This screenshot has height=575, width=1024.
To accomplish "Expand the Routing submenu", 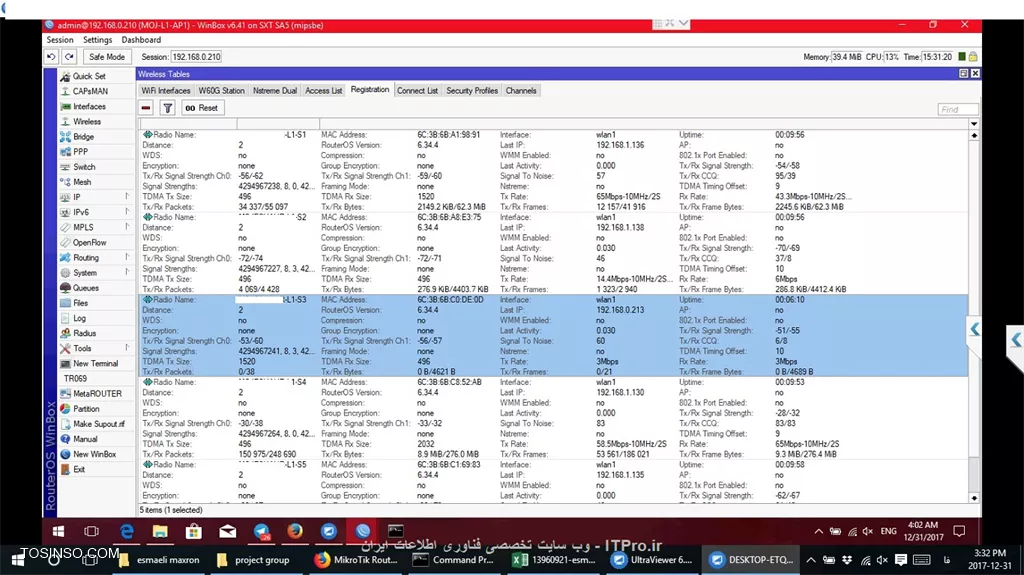I will pyautogui.click(x=127, y=257).
